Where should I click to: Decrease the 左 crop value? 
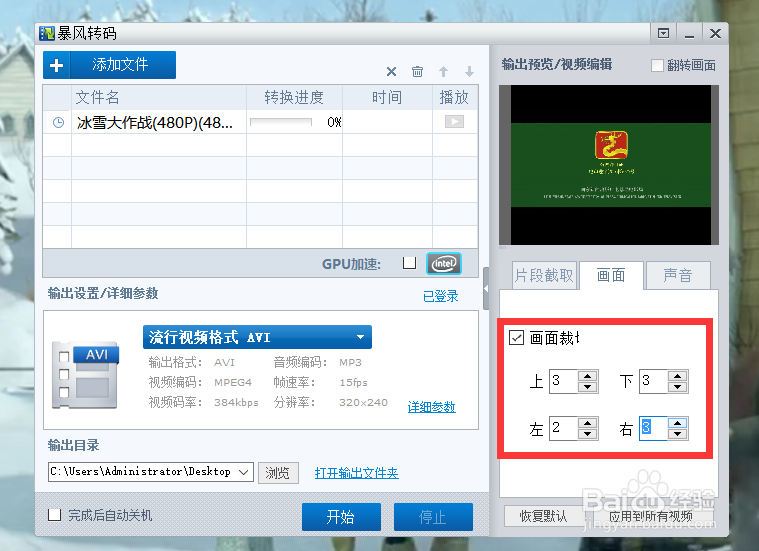coord(588,434)
